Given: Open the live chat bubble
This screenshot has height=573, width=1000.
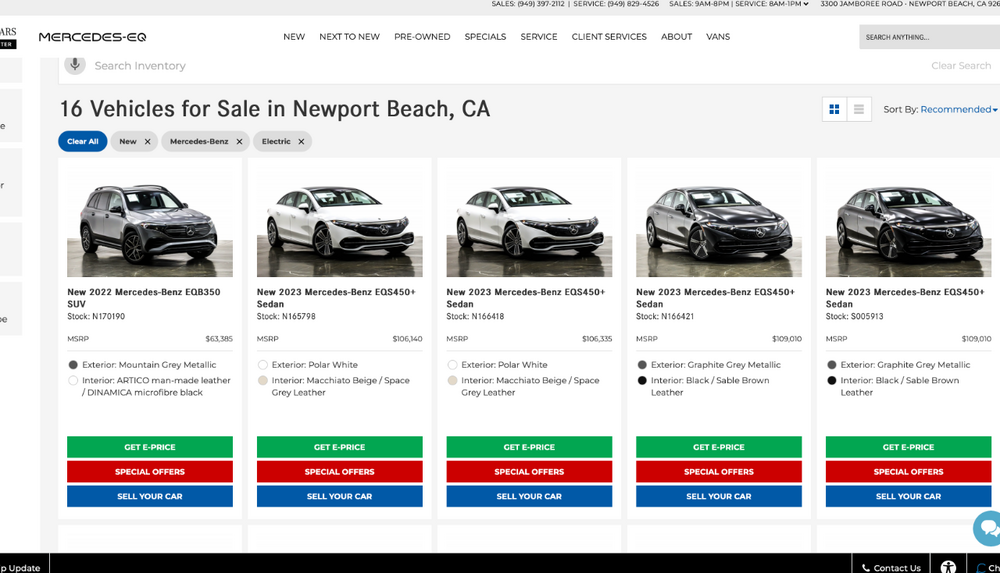Looking at the screenshot, I should click(988, 528).
